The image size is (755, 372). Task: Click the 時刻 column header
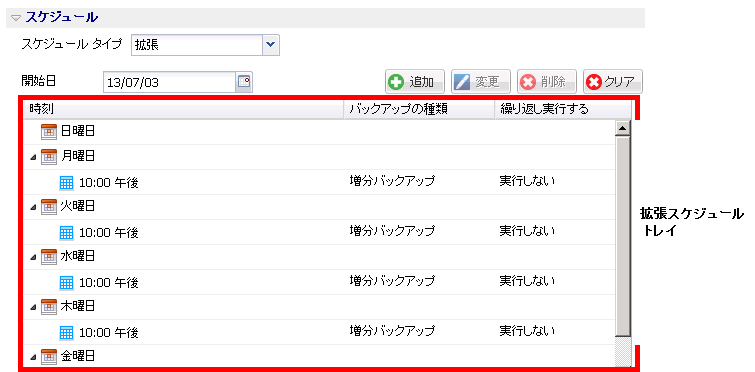pyautogui.click(x=184, y=109)
